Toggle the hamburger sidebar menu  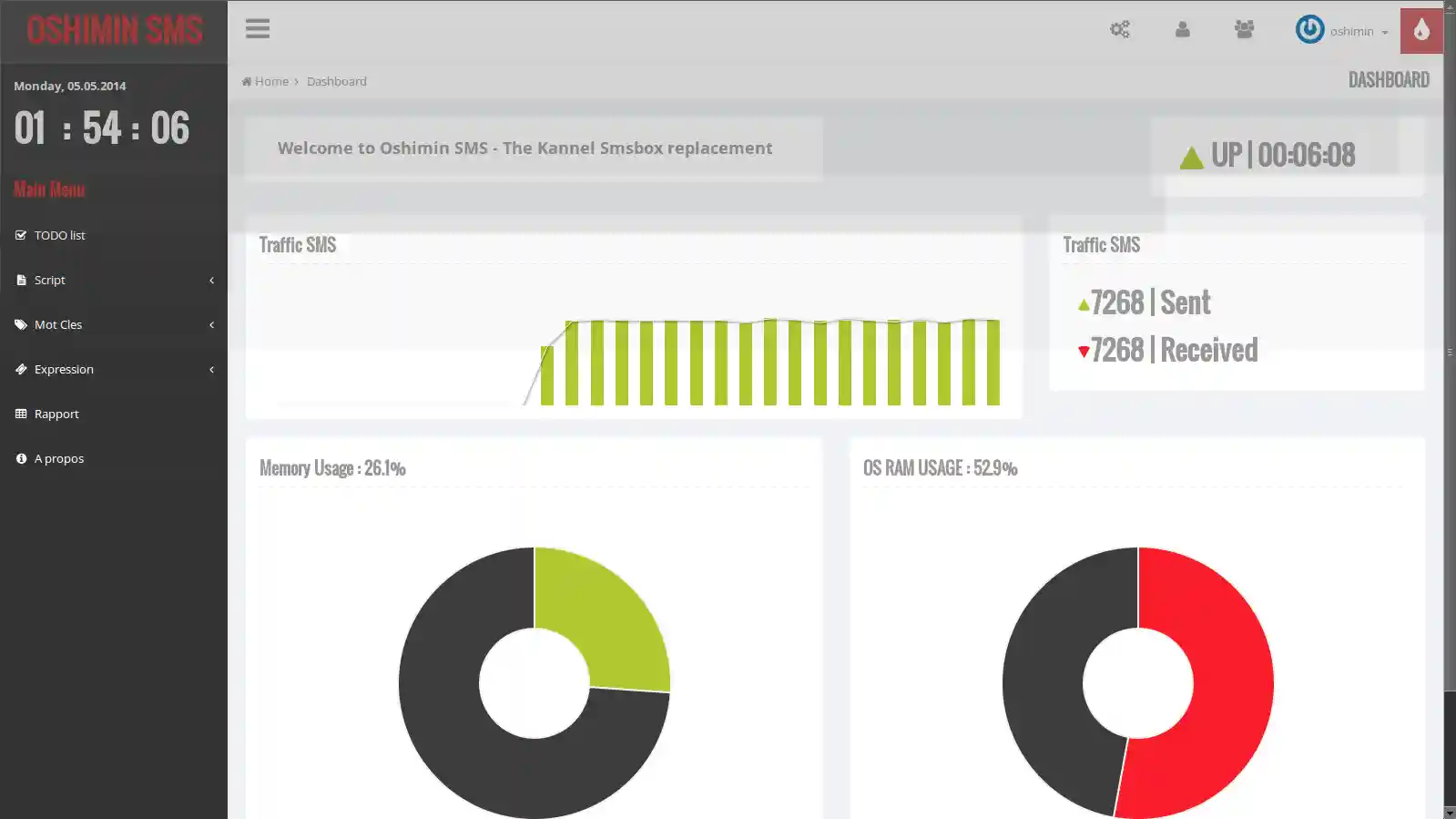coord(258,29)
